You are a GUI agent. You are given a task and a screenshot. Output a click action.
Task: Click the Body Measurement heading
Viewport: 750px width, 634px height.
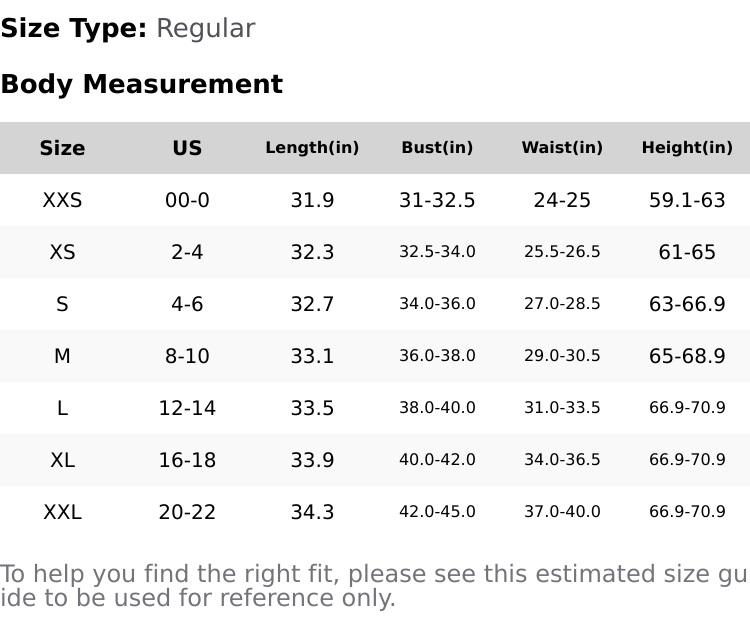[x=141, y=84]
